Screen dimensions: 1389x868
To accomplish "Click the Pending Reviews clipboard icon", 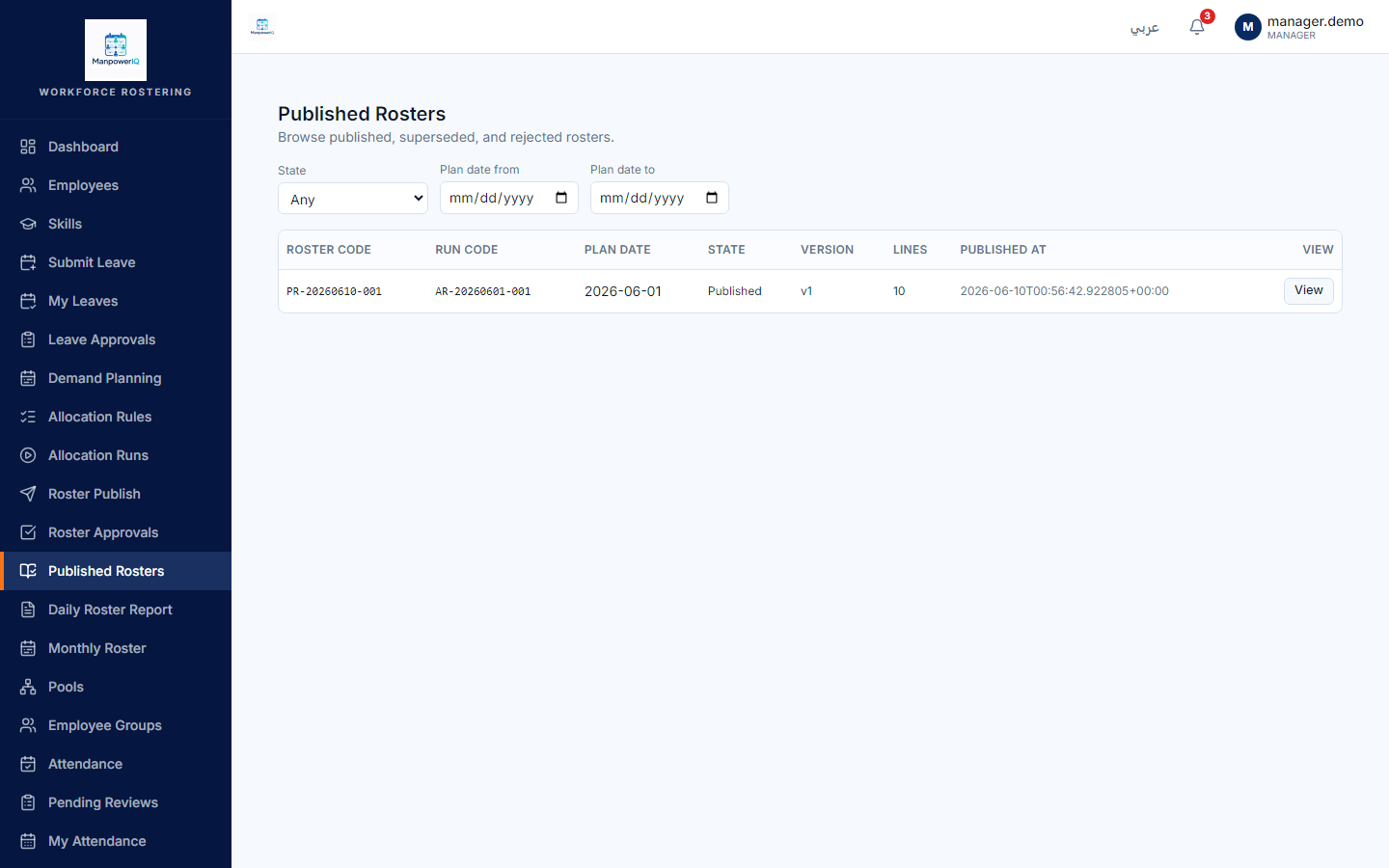I will (28, 802).
